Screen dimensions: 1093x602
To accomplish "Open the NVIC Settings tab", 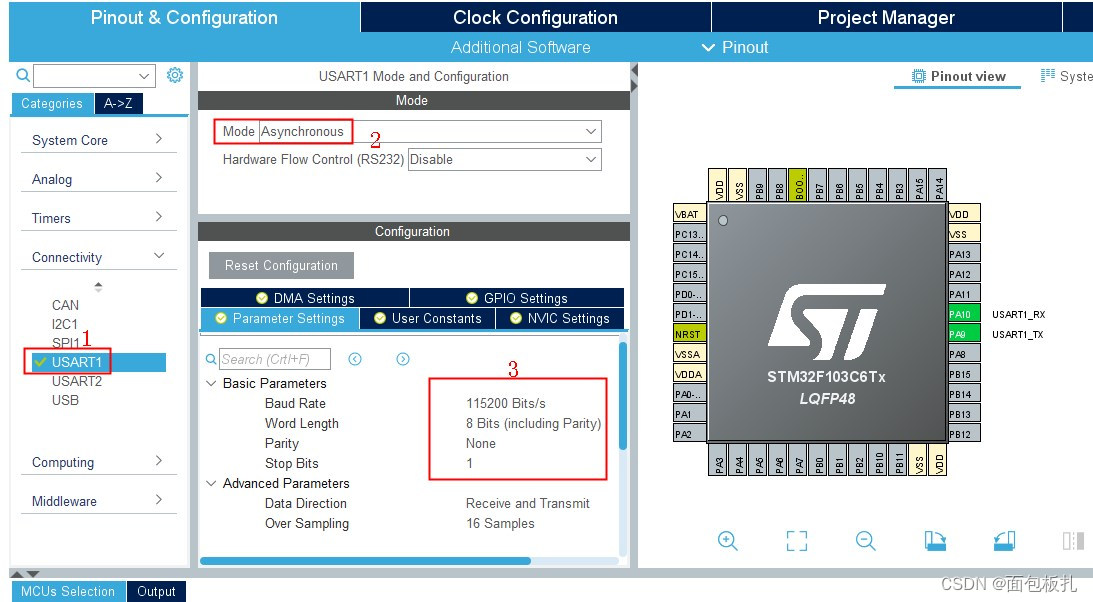I will [560, 318].
